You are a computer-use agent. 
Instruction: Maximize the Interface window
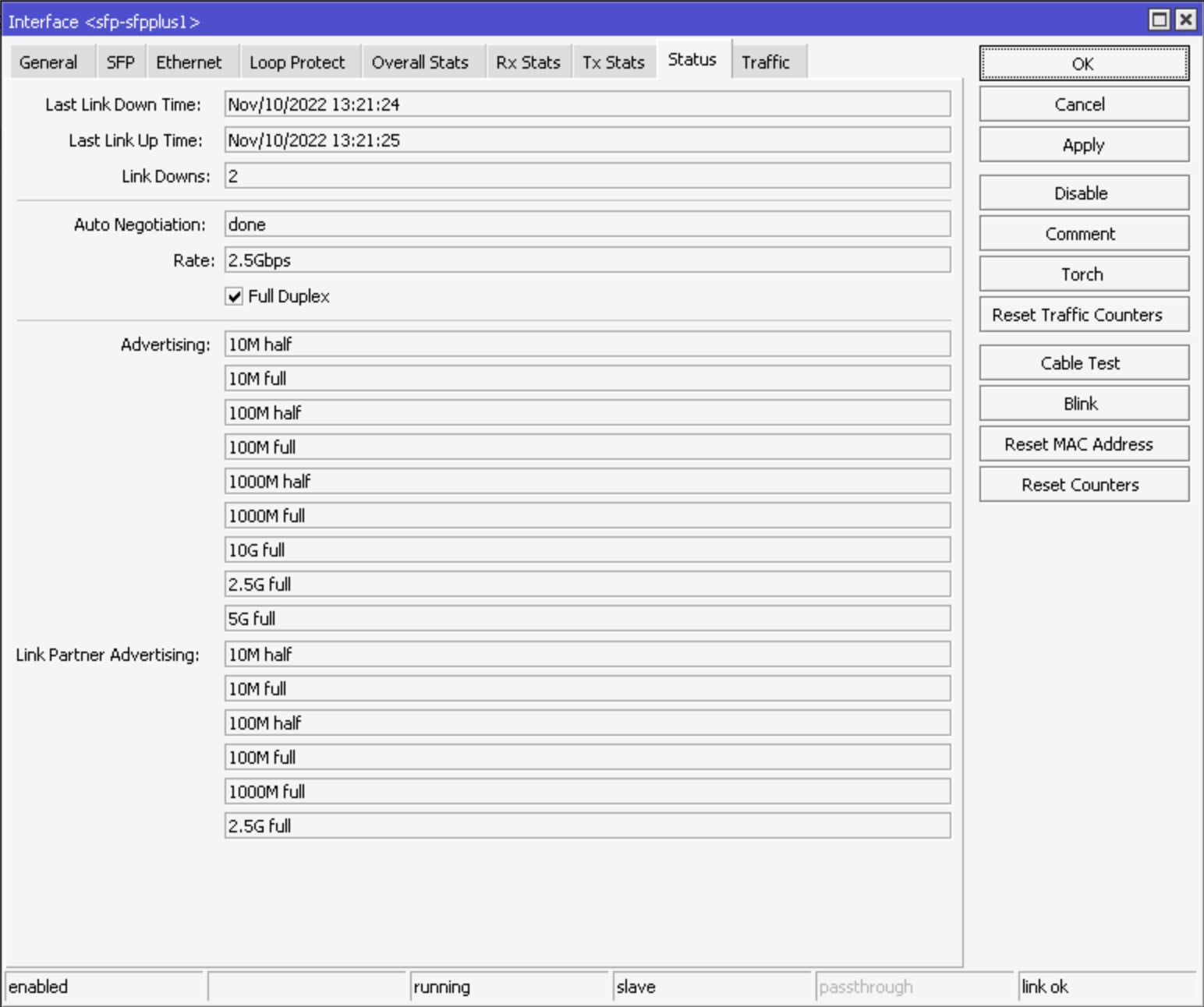pyautogui.click(x=1160, y=19)
